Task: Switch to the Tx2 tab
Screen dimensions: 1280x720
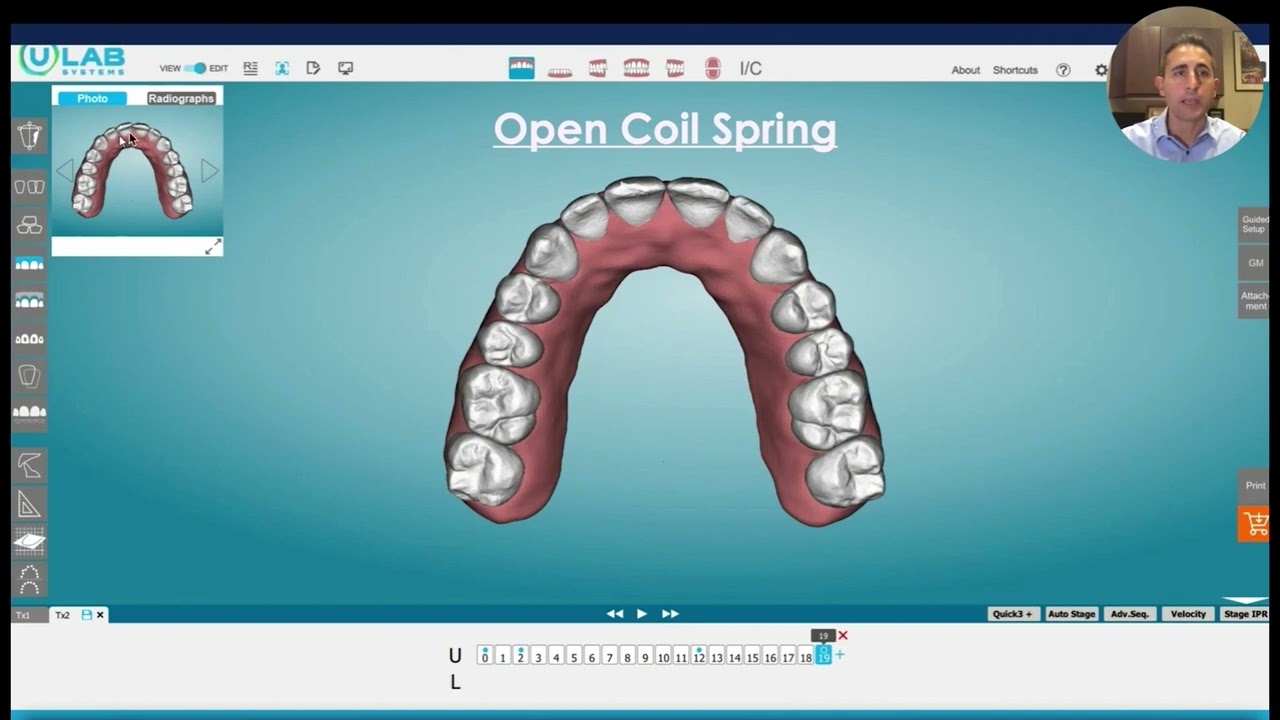Action: [62, 615]
